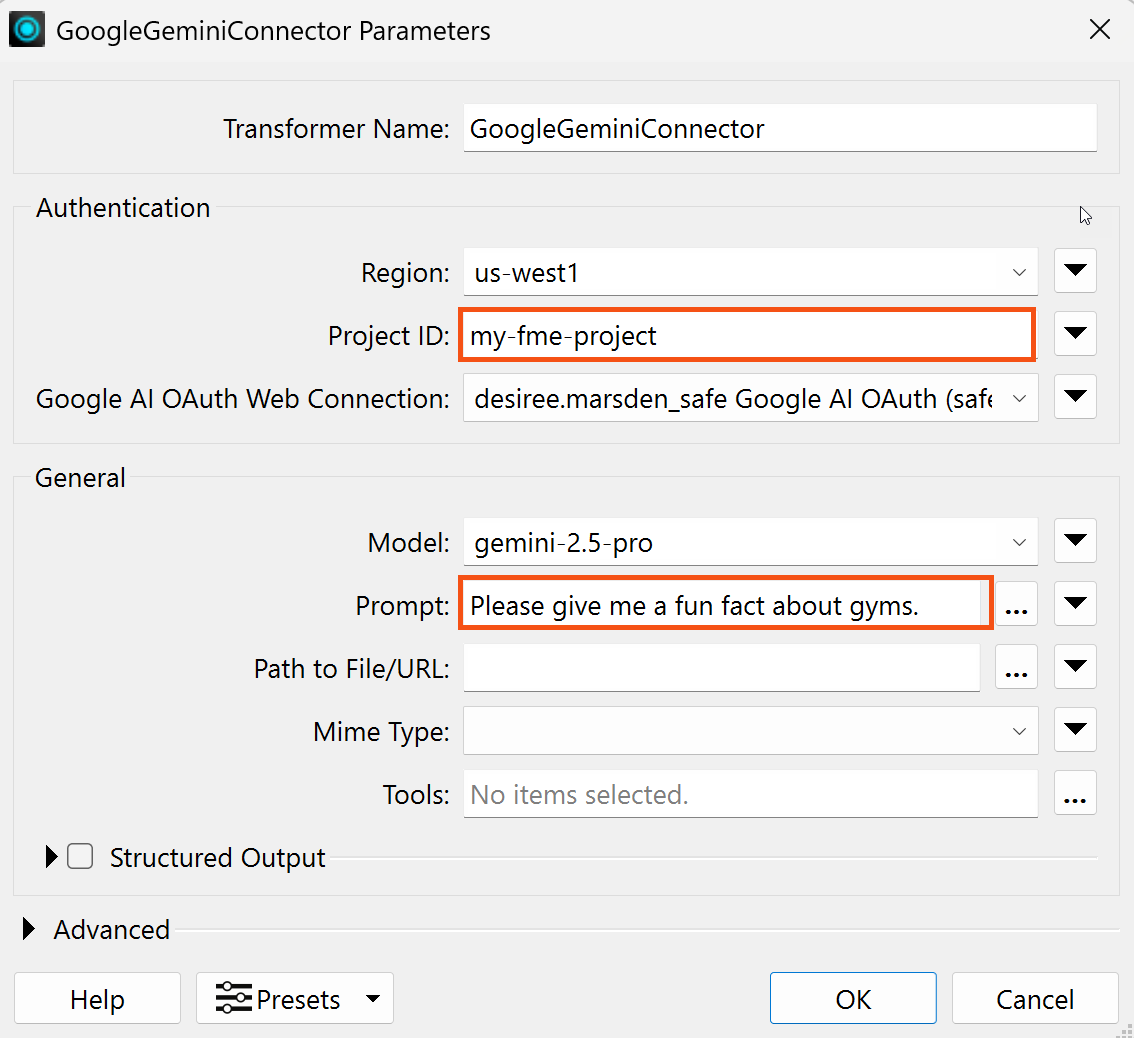Click the Tools field 'No items selected.'
Viewport: 1134px width, 1038px height.
(x=751, y=794)
